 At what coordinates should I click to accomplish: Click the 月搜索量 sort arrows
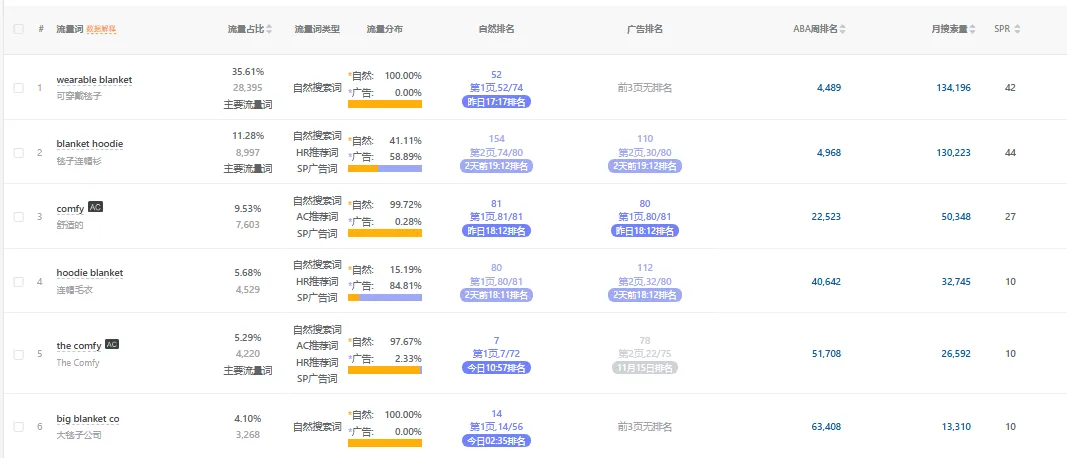[x=975, y=29]
